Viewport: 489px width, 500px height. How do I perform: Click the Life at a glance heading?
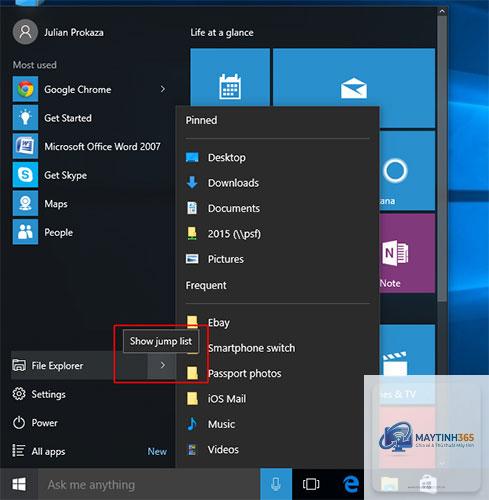222,32
